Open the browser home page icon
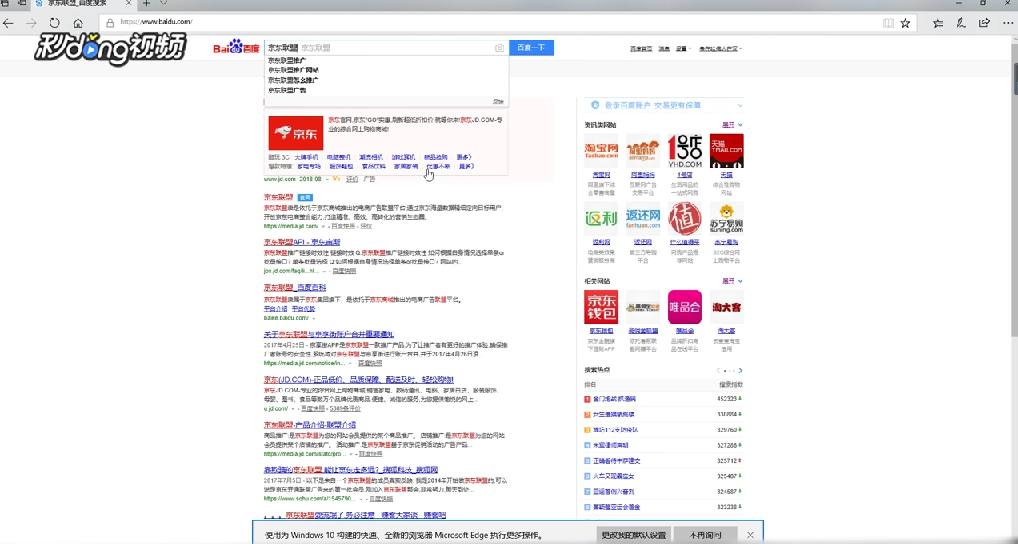 coord(78,23)
